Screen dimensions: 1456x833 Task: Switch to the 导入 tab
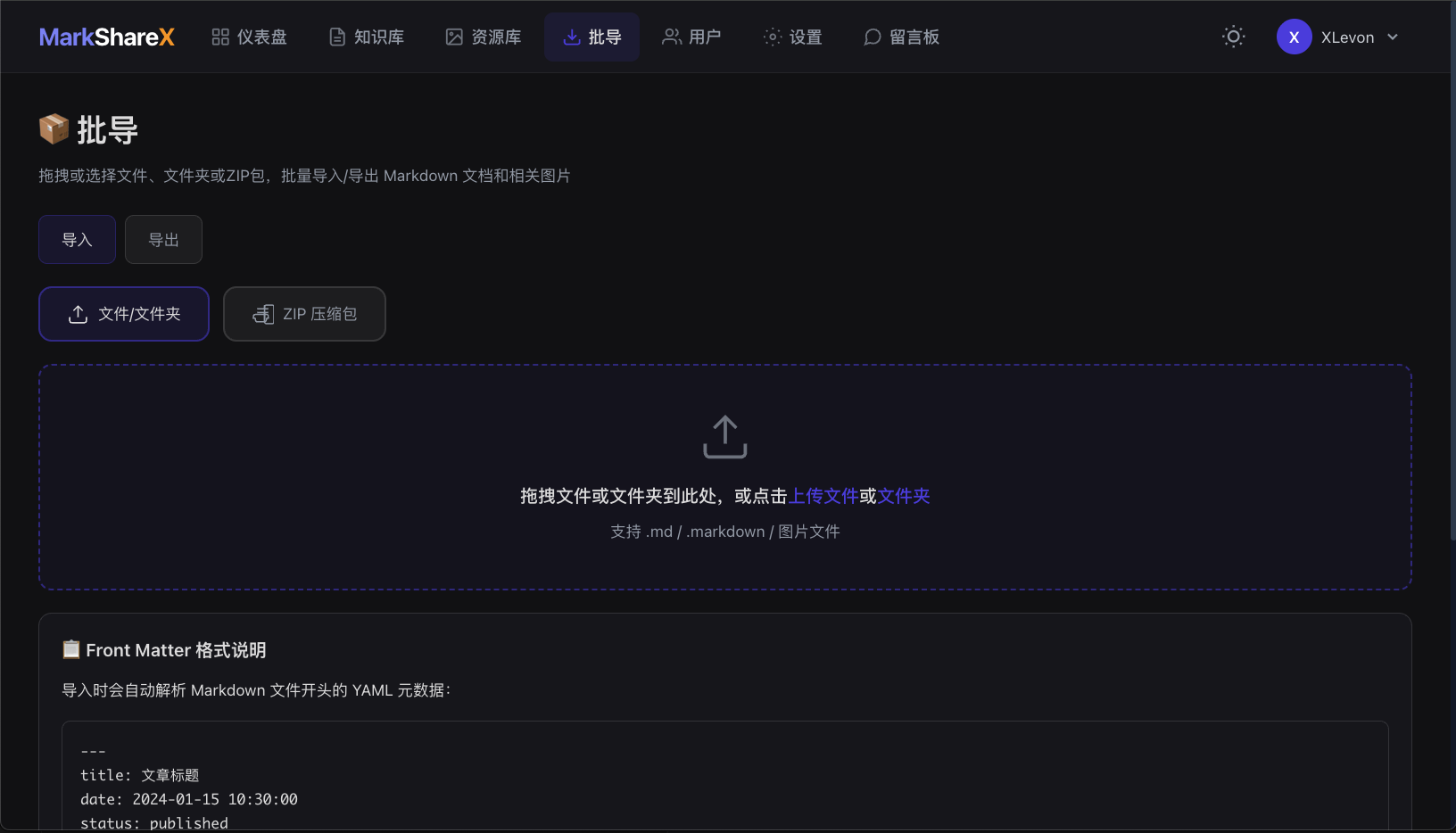pyautogui.click(x=78, y=240)
